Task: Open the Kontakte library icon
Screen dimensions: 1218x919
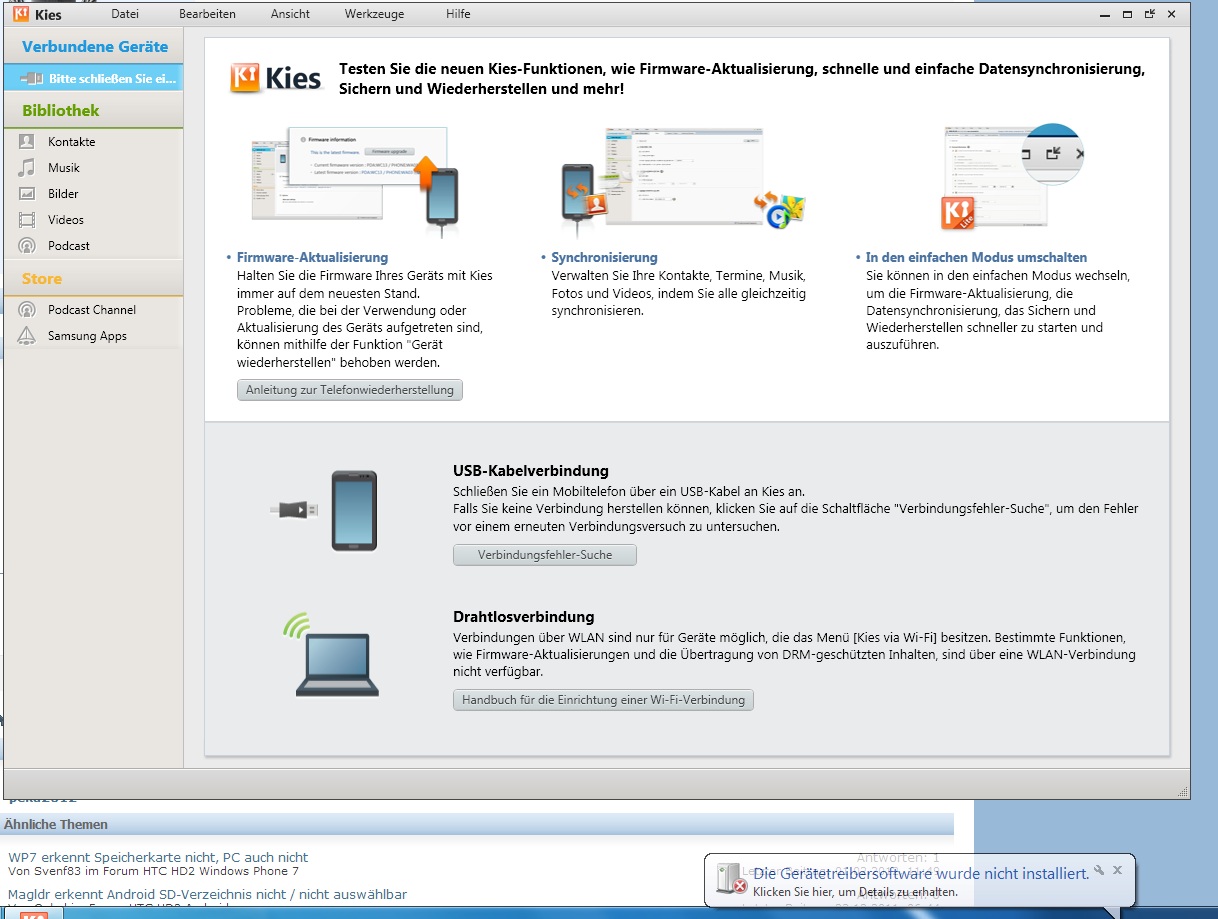Action: point(27,142)
